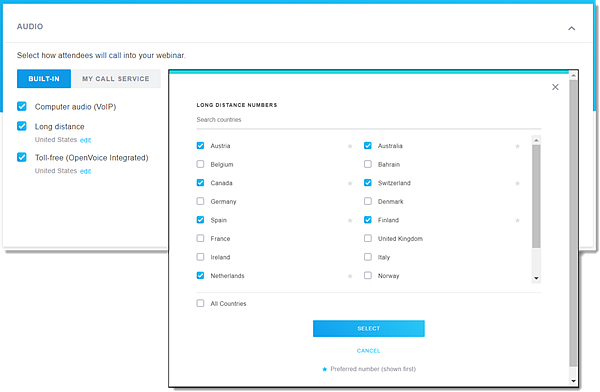Collapse the Audio section chevron

pyautogui.click(x=571, y=28)
